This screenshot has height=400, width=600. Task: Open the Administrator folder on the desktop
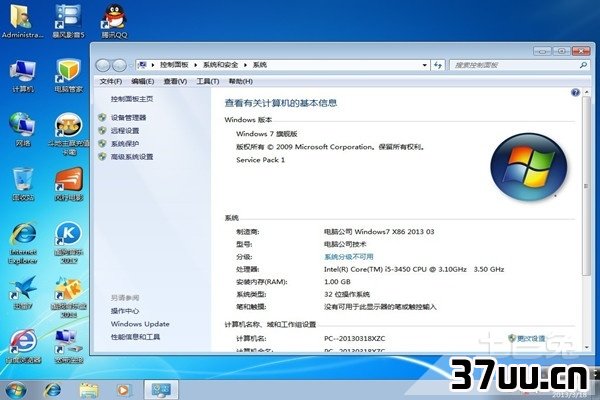22,21
